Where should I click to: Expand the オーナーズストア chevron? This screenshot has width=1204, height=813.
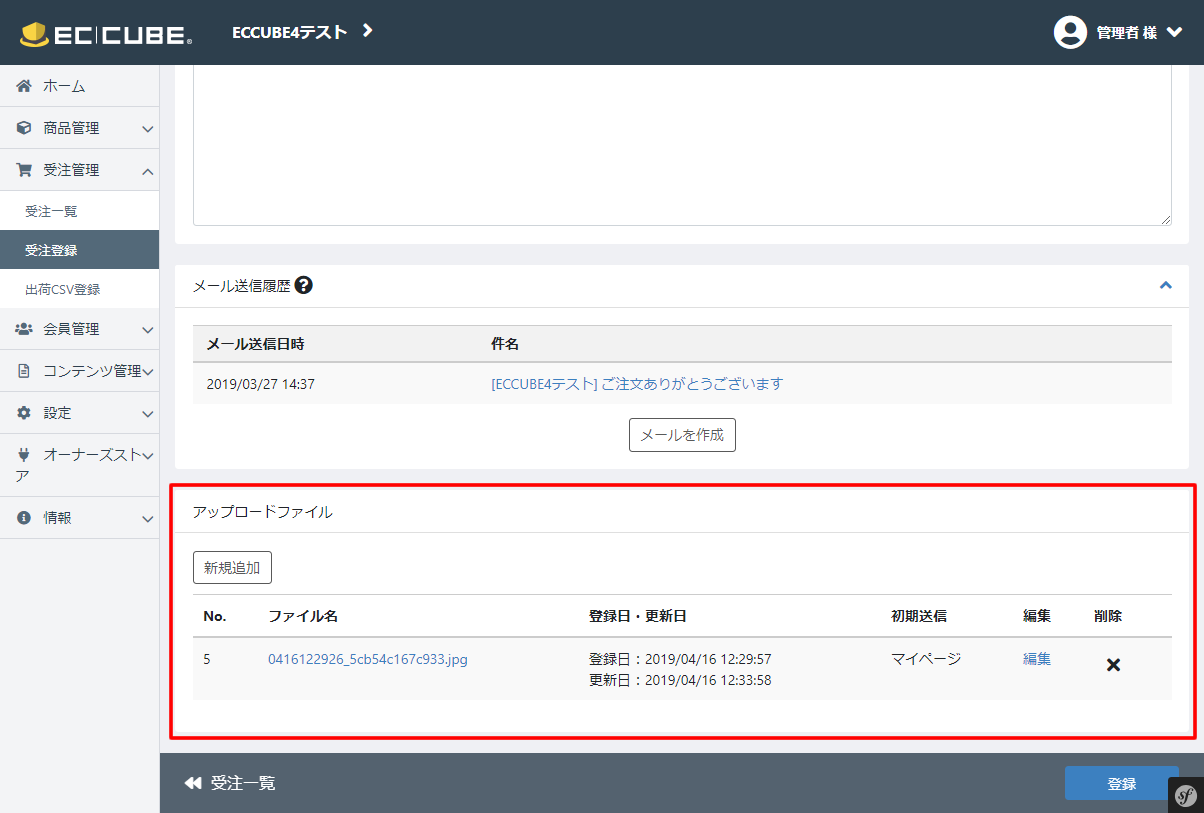tap(147, 456)
